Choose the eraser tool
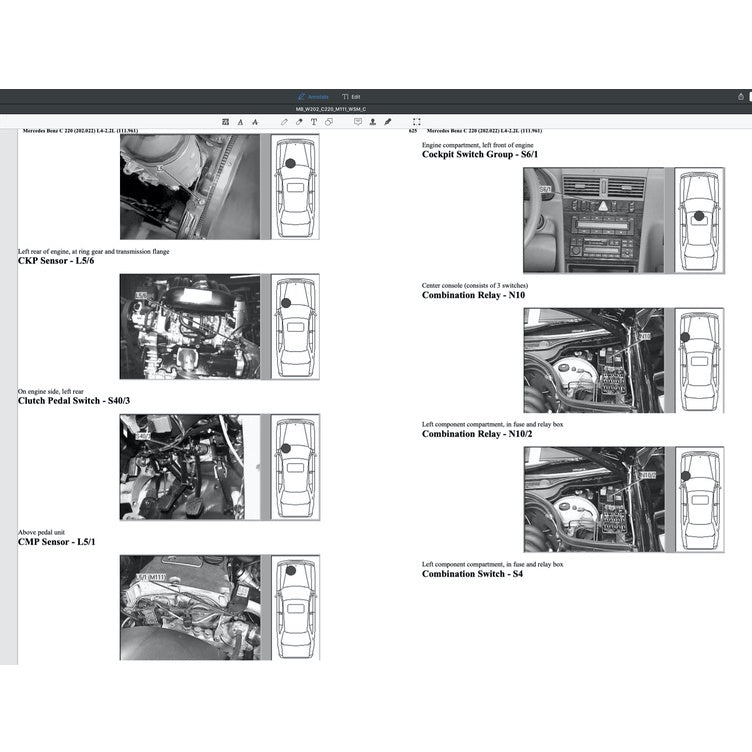752x752 pixels. click(299, 121)
